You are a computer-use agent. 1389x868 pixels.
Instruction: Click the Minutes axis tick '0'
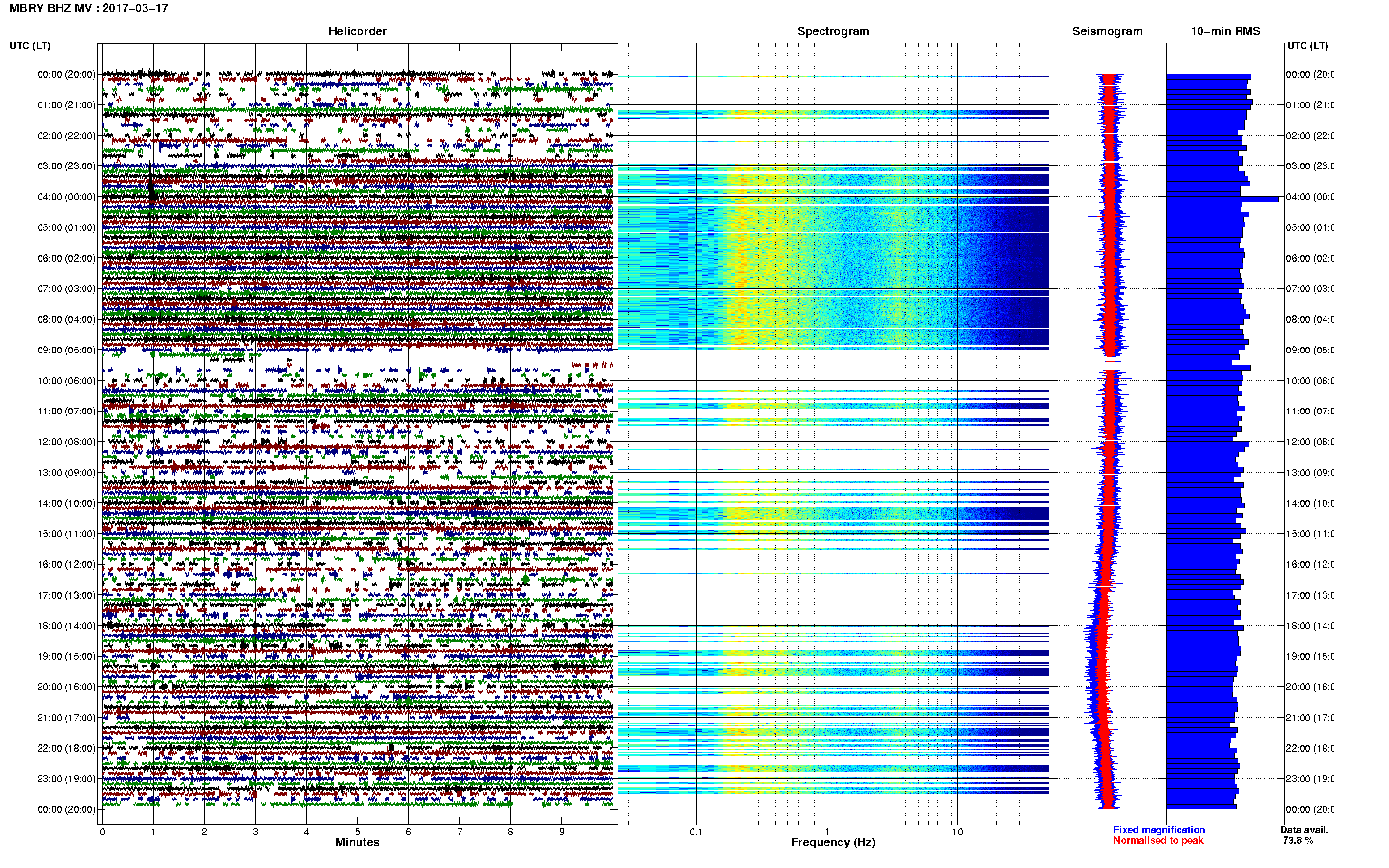point(102,832)
